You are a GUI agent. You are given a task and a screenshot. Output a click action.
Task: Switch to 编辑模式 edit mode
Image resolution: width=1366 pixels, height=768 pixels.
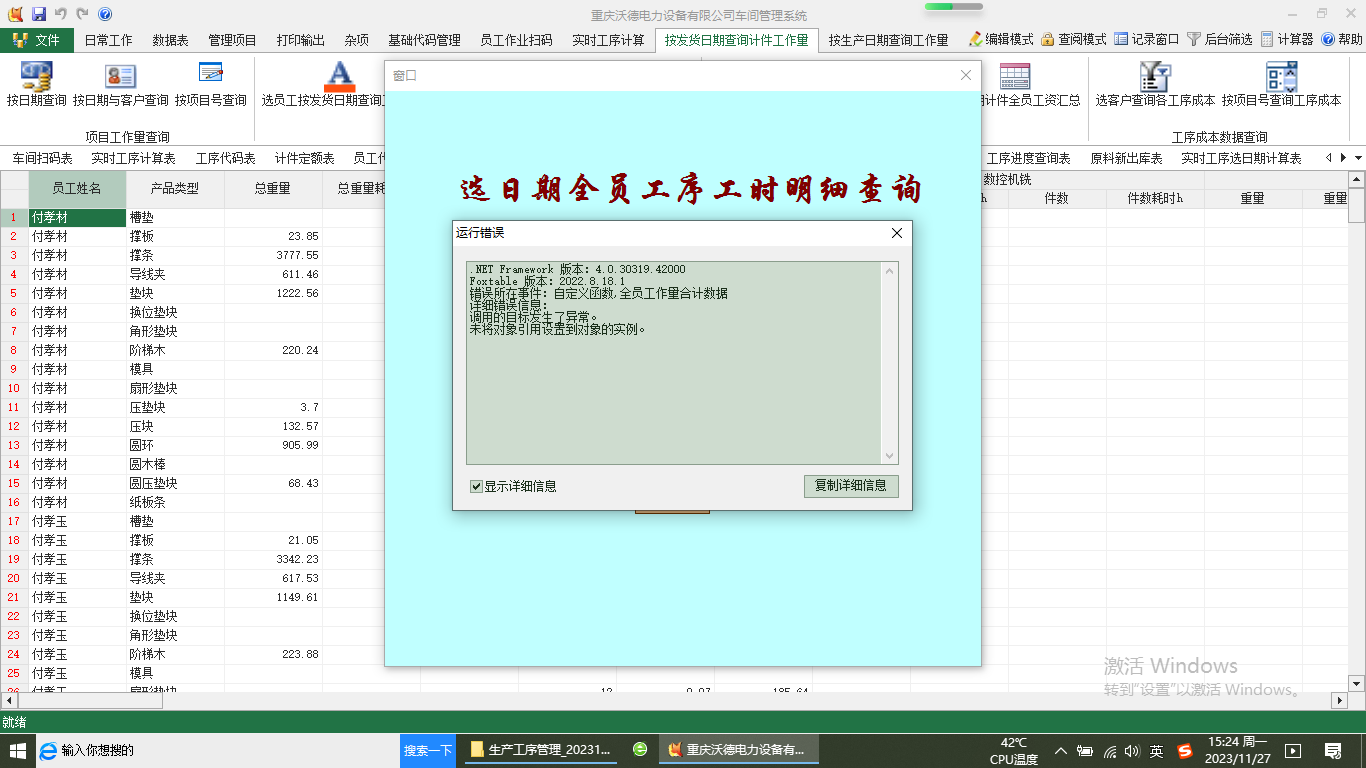point(1001,40)
